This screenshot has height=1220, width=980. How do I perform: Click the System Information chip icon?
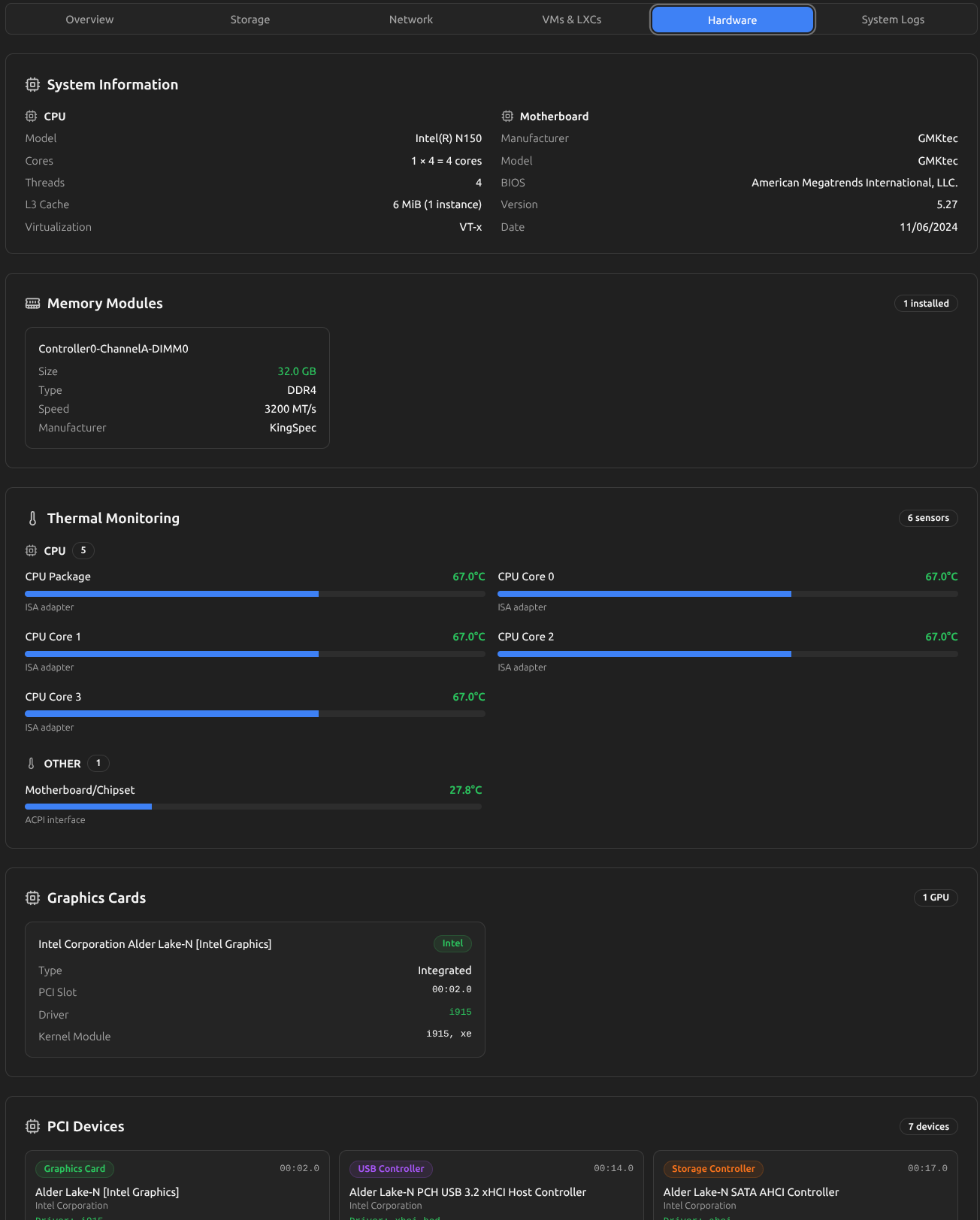click(x=32, y=85)
